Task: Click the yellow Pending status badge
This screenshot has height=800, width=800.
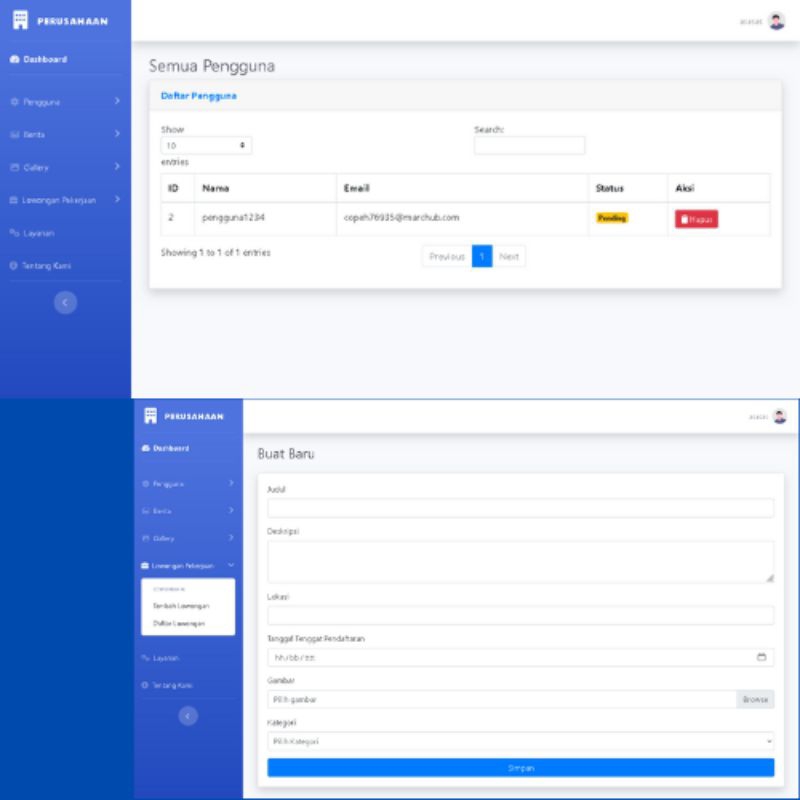Action: coord(612,218)
